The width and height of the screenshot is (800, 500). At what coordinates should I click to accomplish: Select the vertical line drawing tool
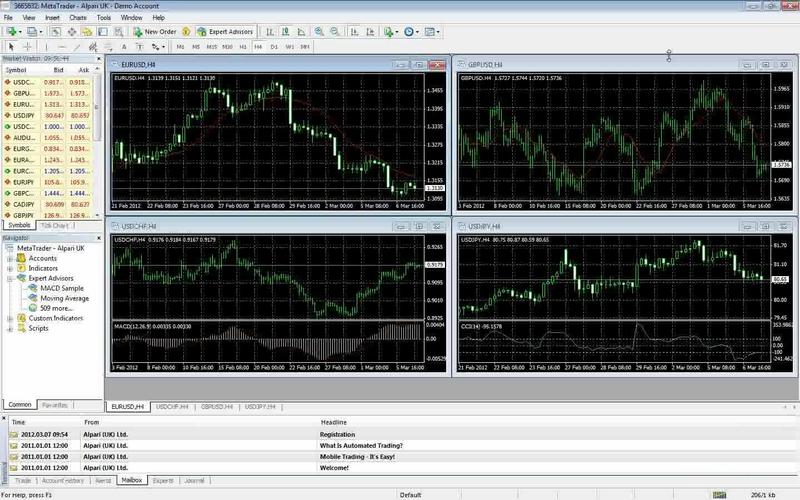46,47
